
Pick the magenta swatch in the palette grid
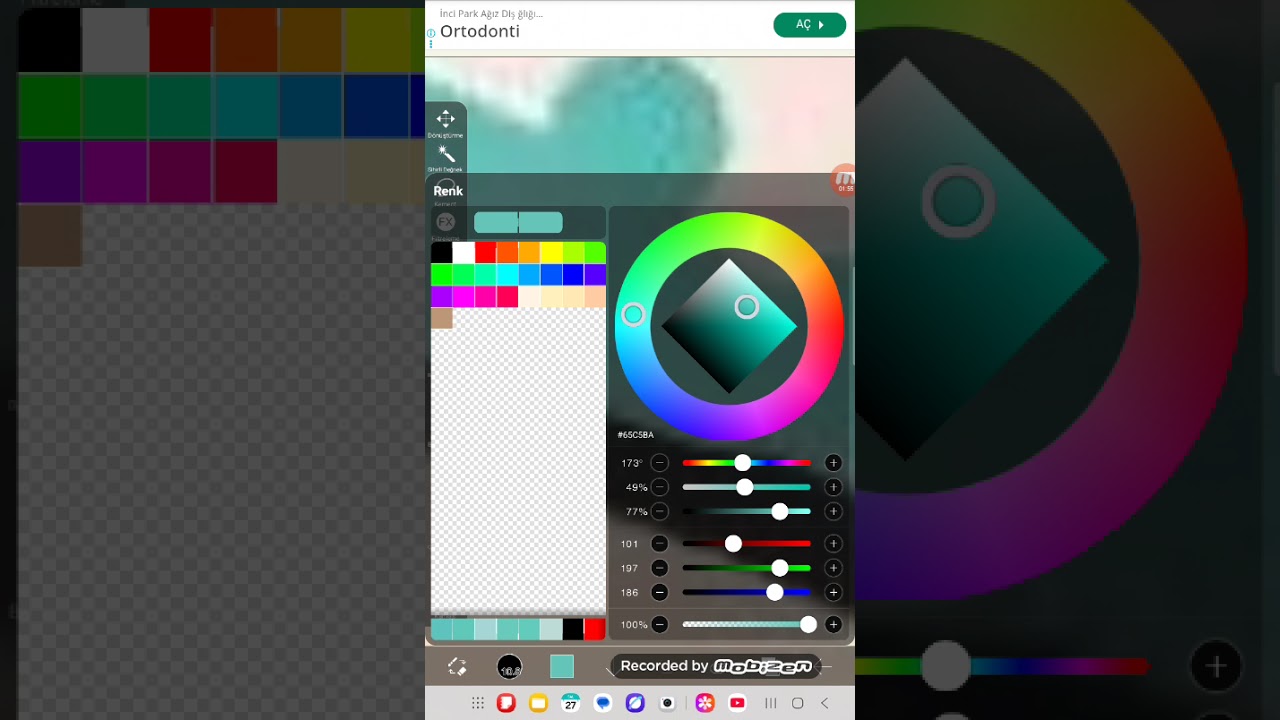pos(464,296)
